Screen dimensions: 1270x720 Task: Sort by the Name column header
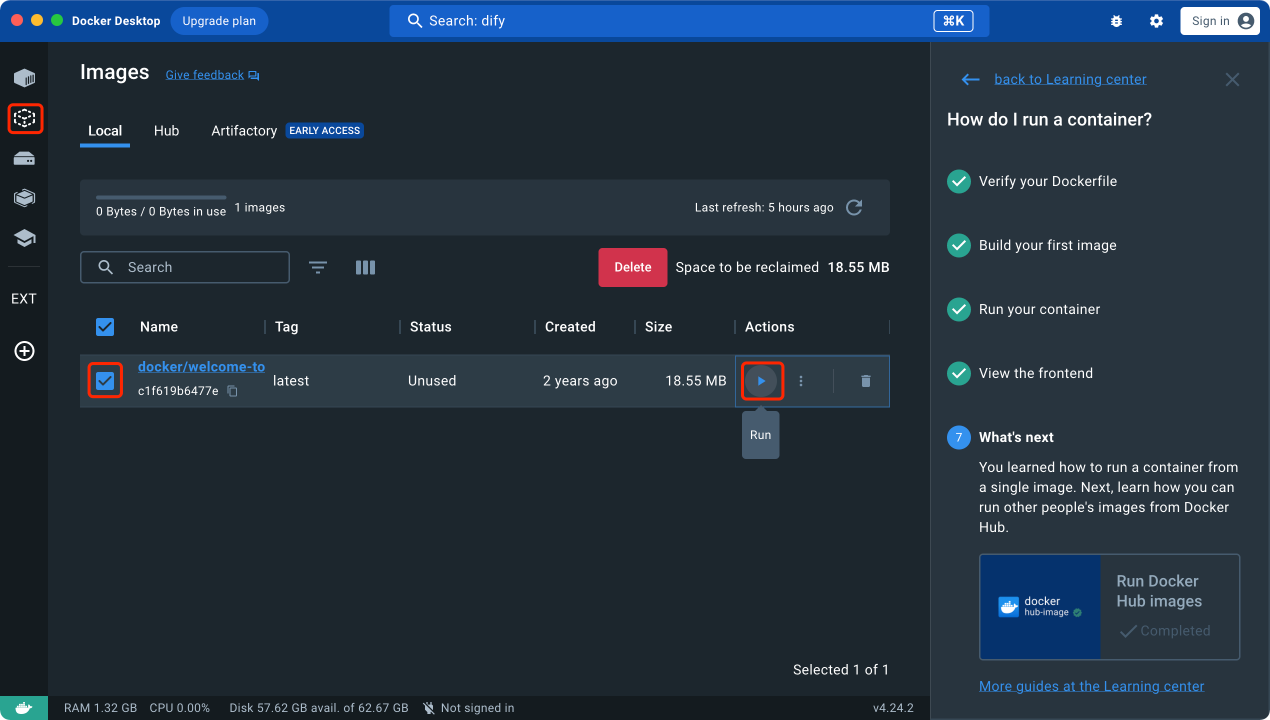[159, 327]
